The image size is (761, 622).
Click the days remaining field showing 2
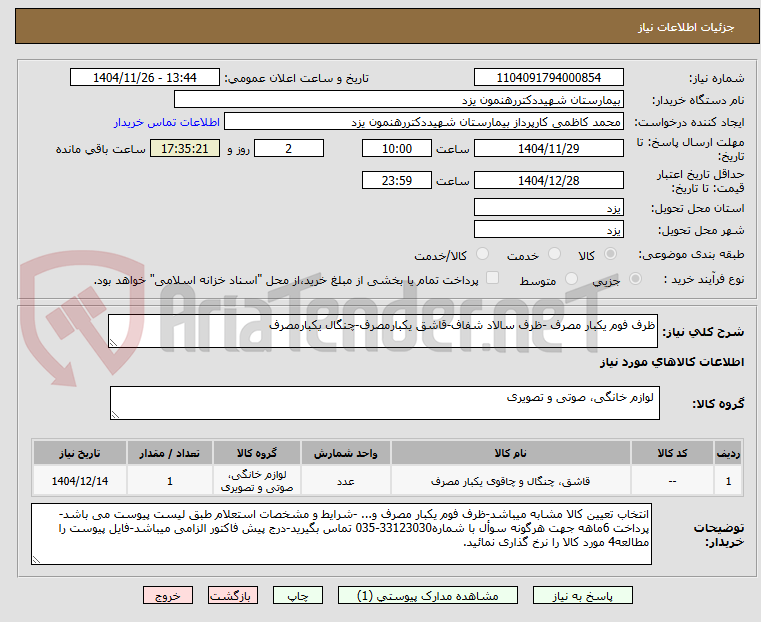tap(289, 148)
